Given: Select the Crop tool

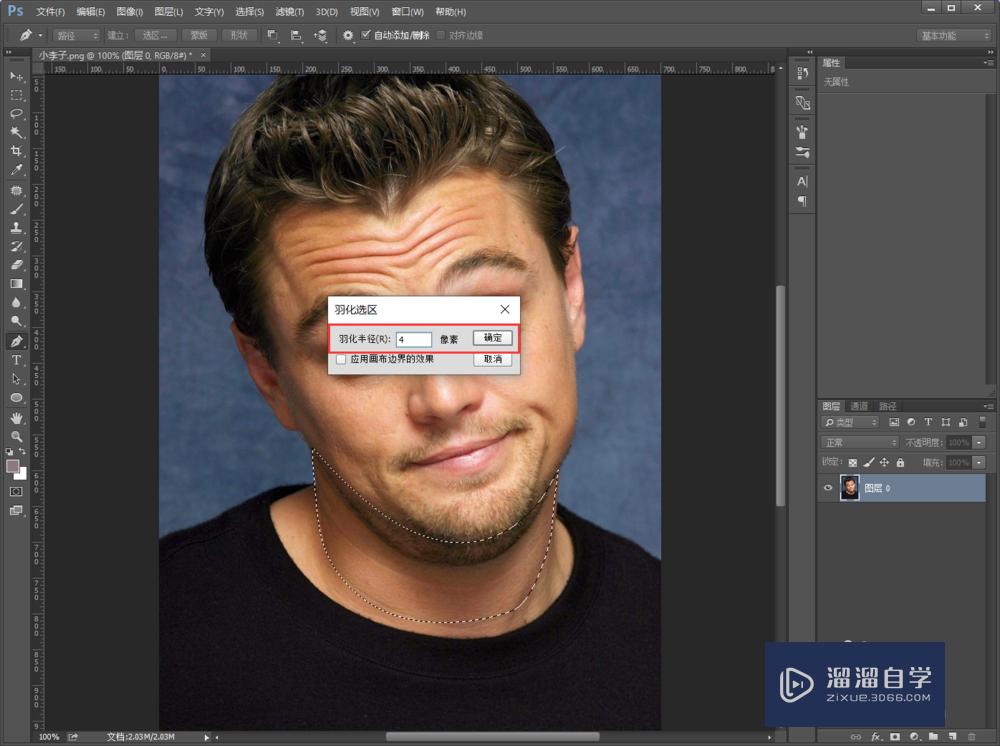Looking at the screenshot, I should 16,151.
